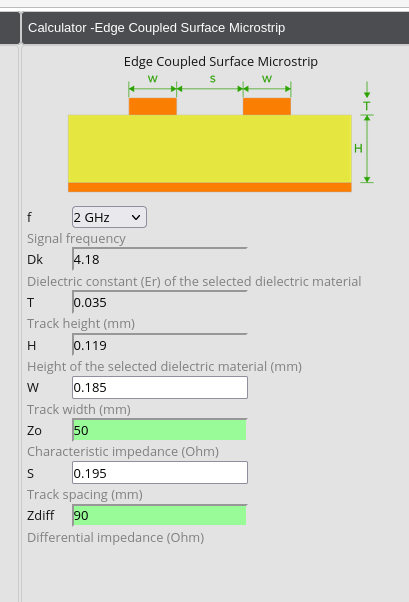
Task: Select the green Zdiff impedance field
Action: point(160,515)
